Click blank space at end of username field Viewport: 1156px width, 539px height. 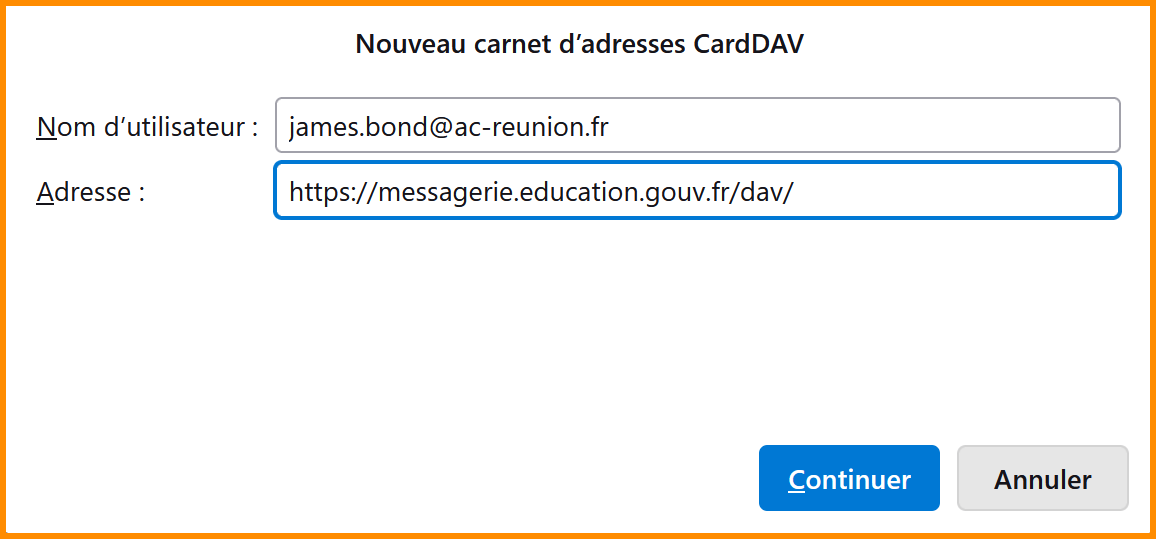click(900, 126)
